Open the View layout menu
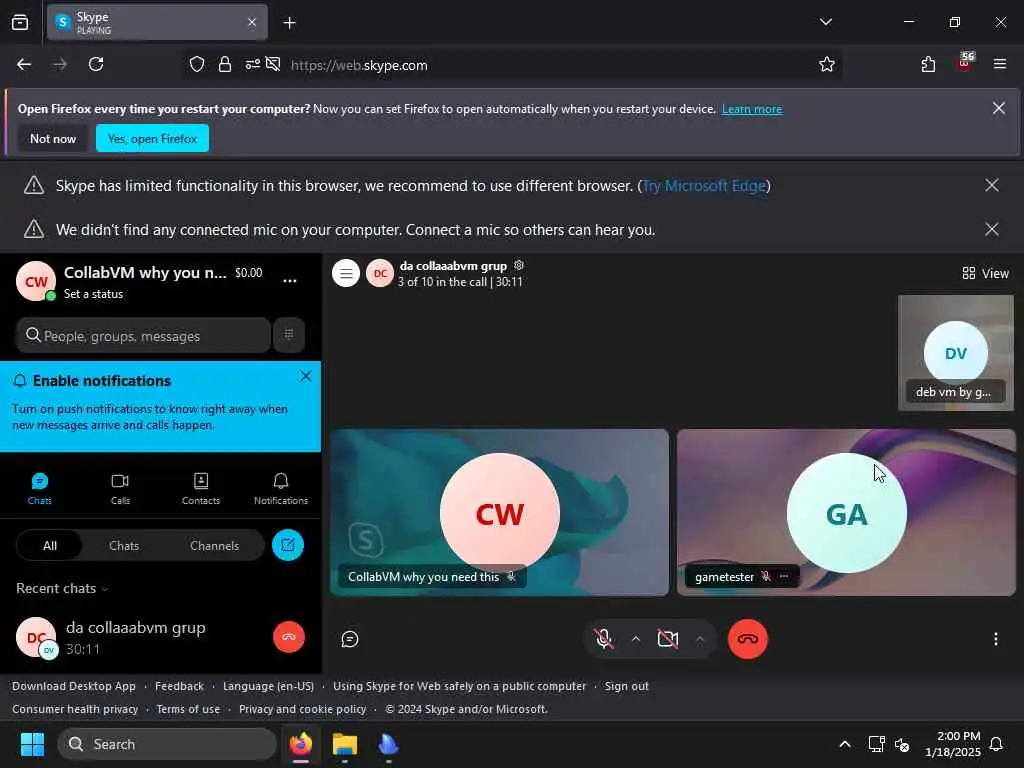 point(985,273)
